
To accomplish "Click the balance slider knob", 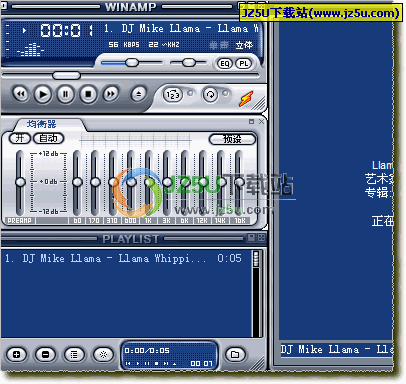I will [x=189, y=62].
